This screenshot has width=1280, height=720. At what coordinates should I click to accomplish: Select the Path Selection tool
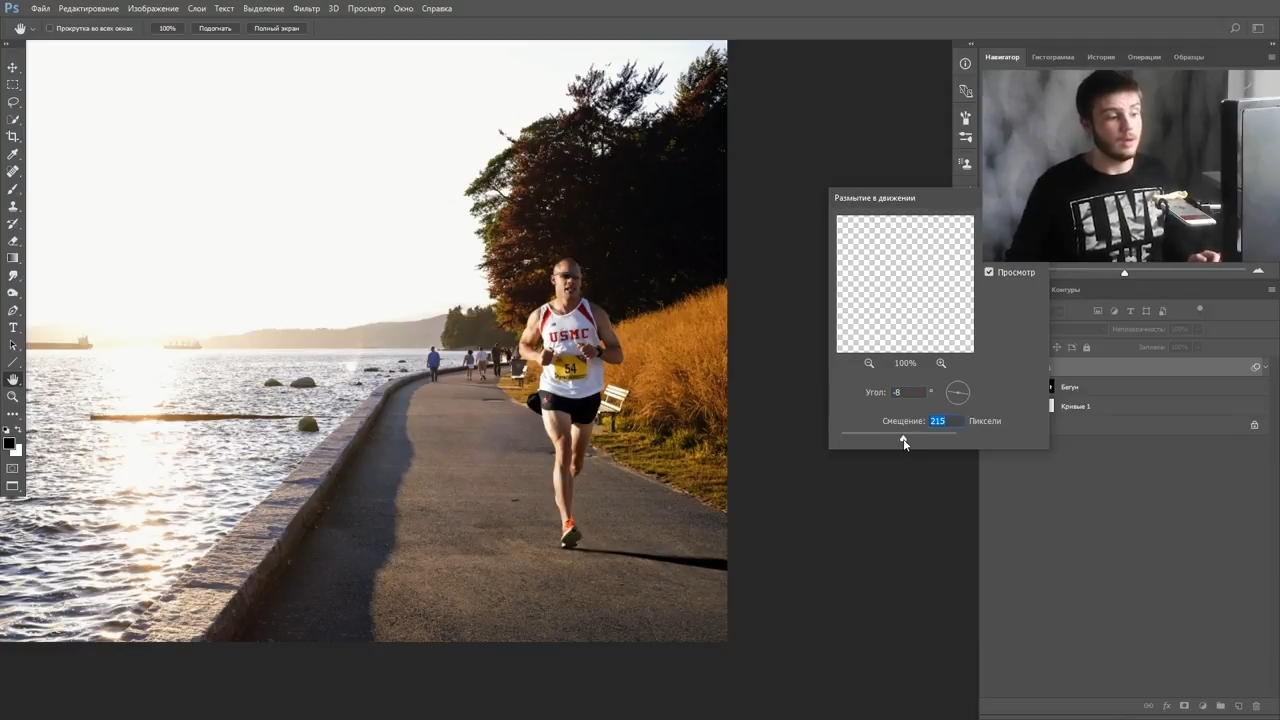coord(13,345)
